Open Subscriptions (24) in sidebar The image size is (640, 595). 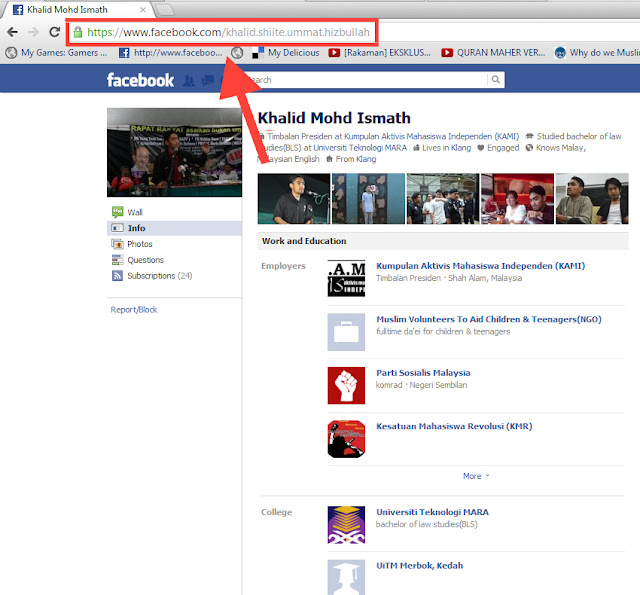[x=160, y=276]
